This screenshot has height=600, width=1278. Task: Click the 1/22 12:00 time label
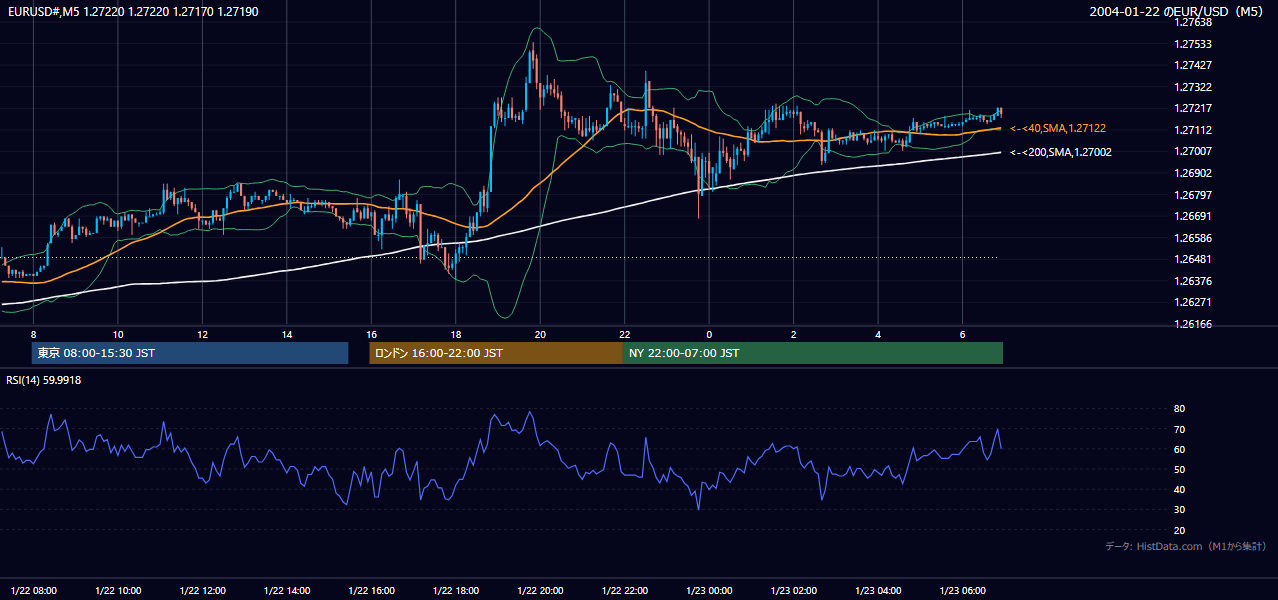203,590
